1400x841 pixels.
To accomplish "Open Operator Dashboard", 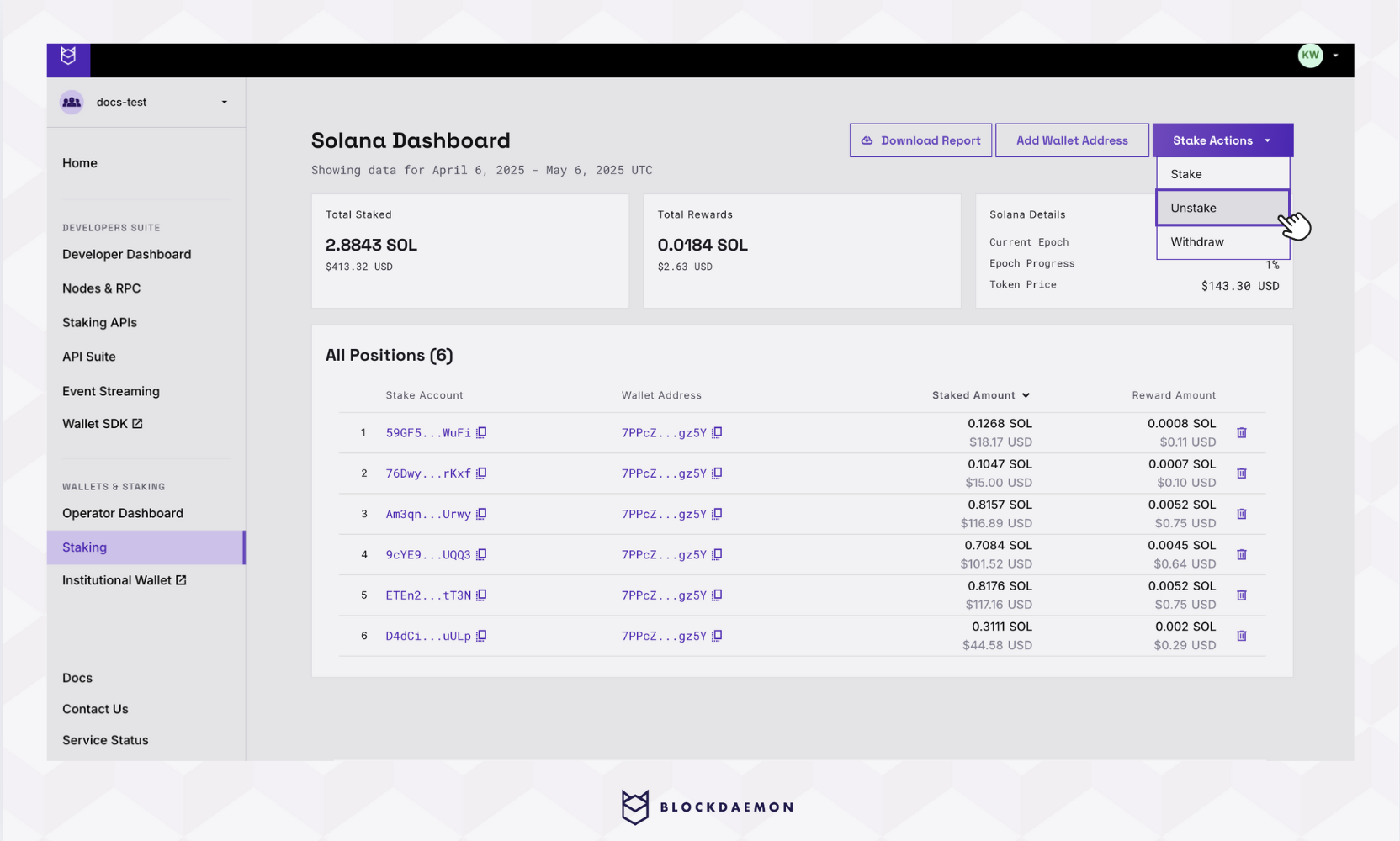I will (x=123, y=513).
